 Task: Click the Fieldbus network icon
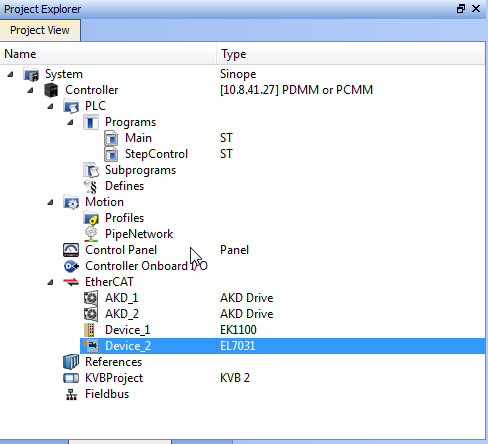coord(71,394)
